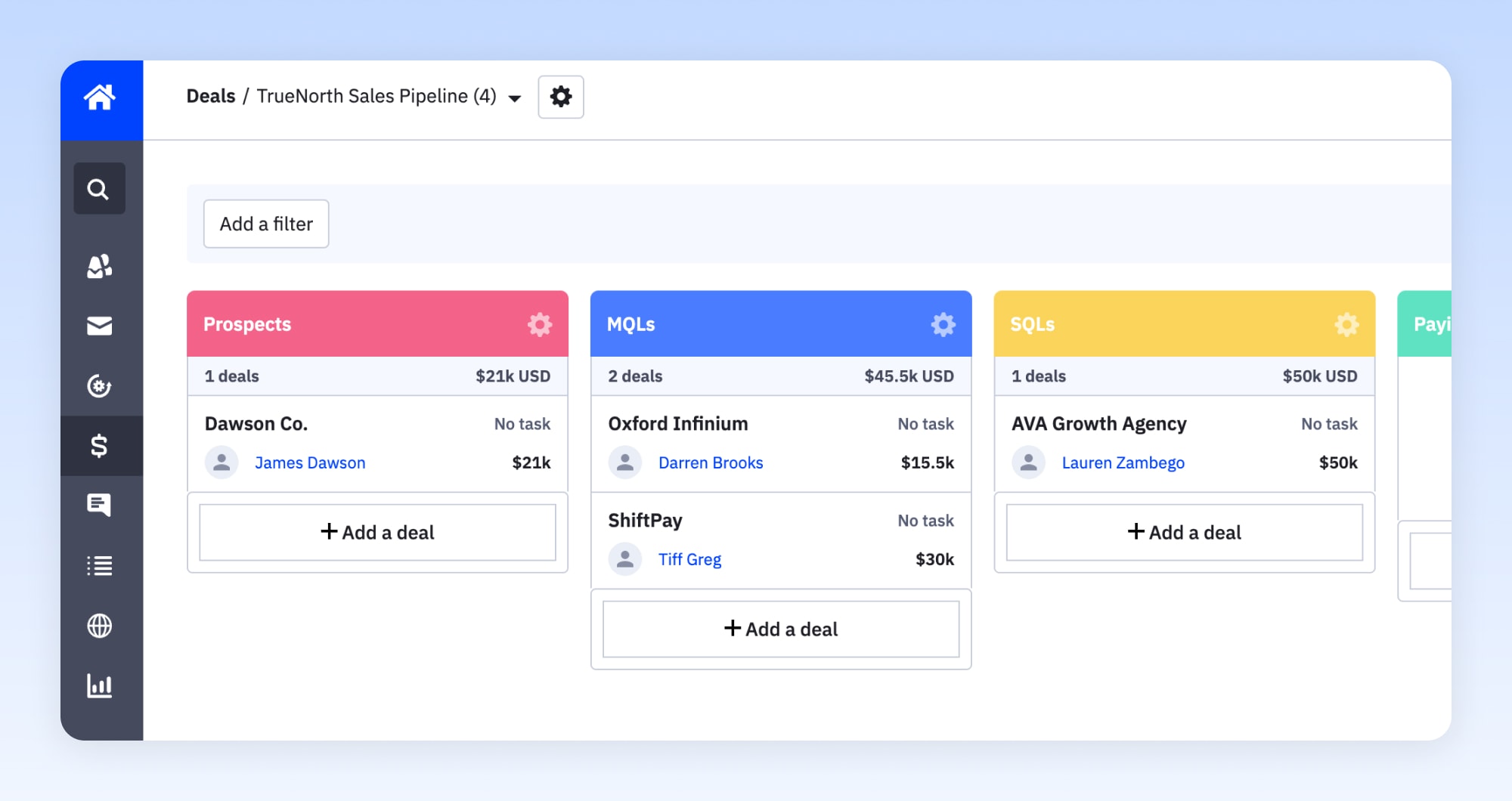1512x801 pixels.
Task: Open the Automations icon in sidebar
Action: point(99,385)
